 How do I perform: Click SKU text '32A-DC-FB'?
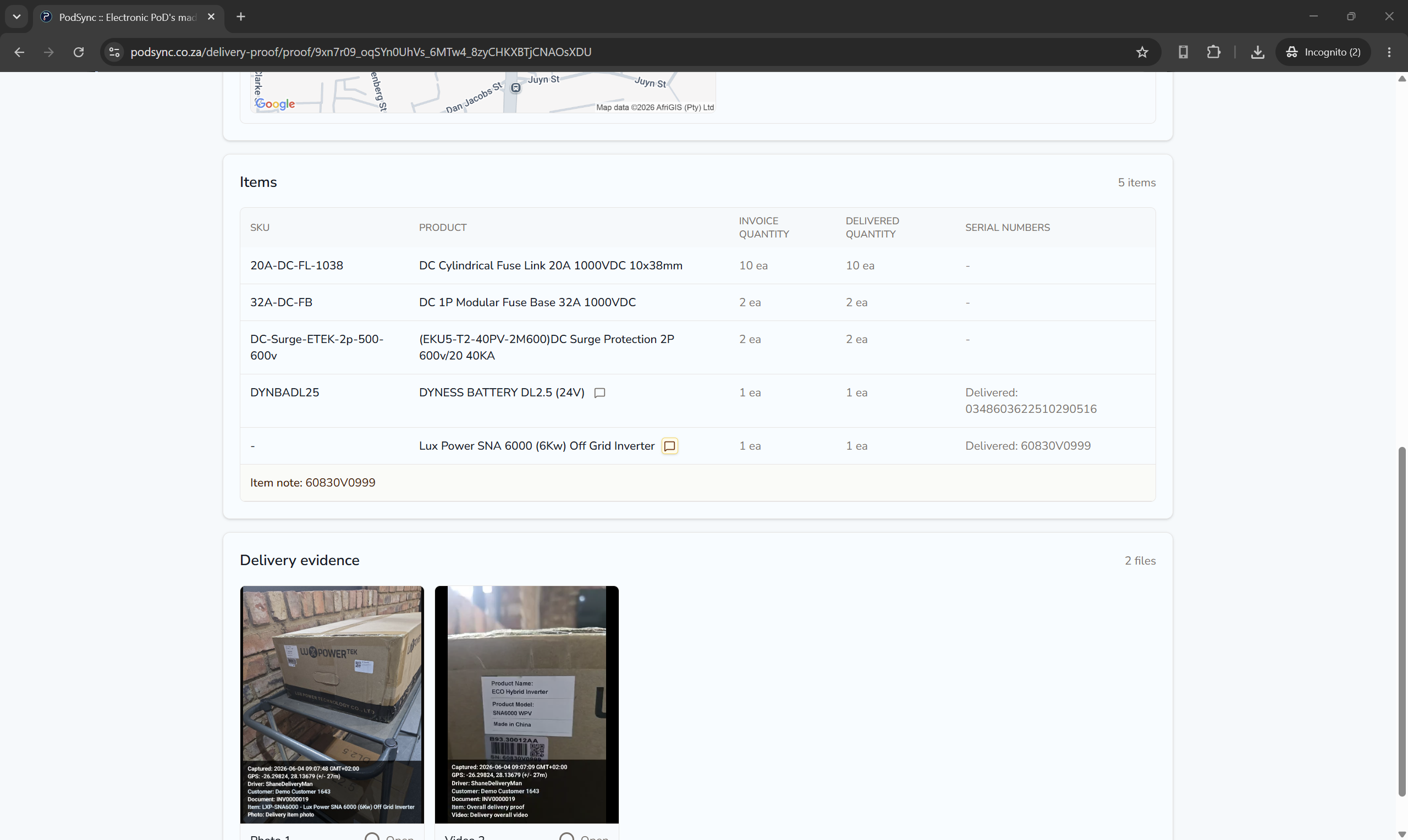point(282,302)
